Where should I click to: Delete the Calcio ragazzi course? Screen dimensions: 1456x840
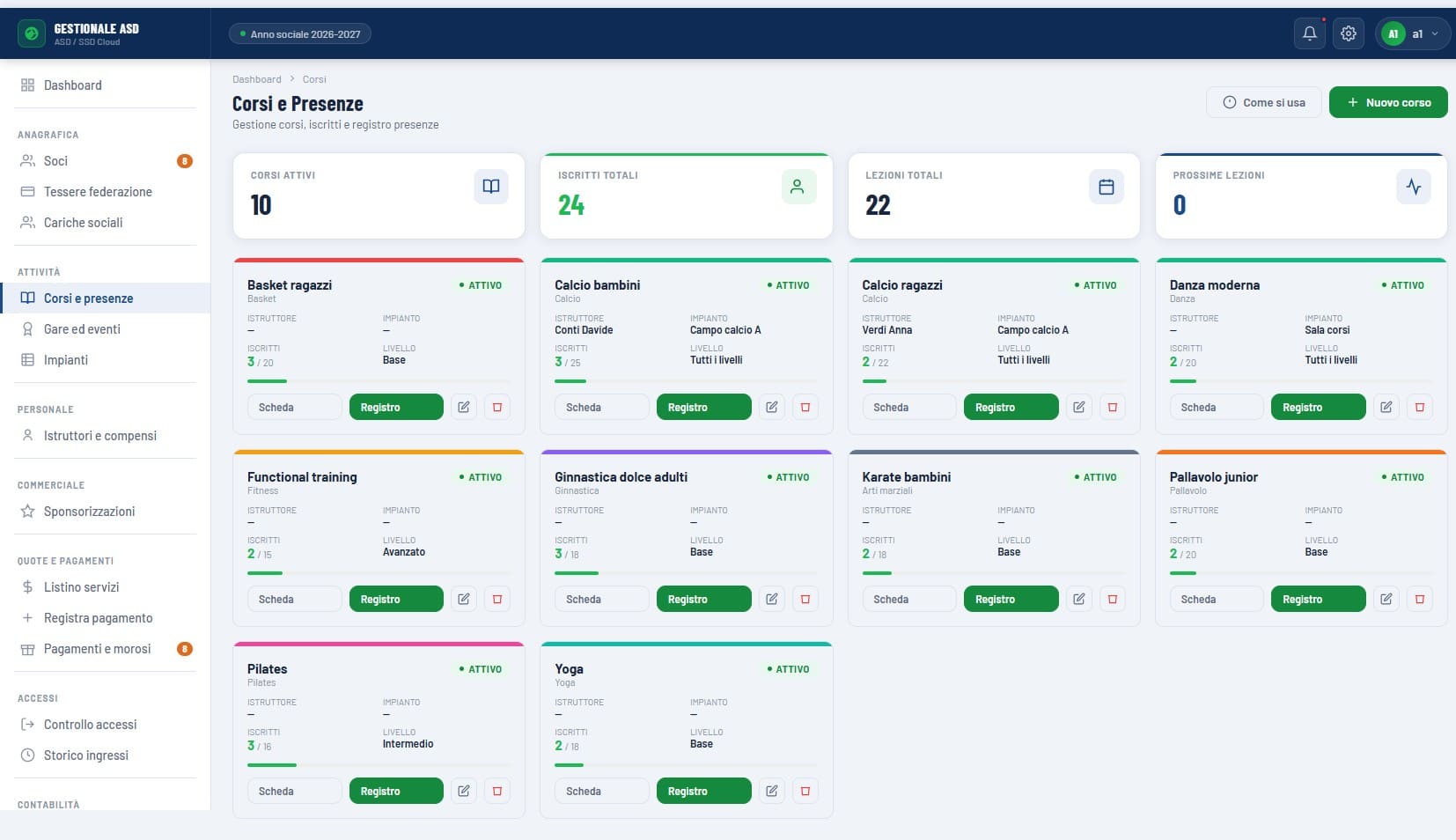tap(1113, 407)
